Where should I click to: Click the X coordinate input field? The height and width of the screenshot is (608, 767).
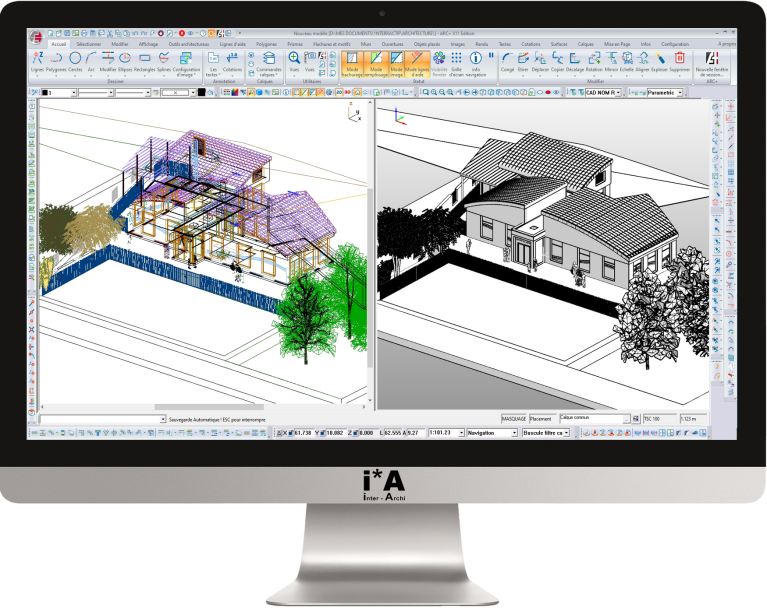coord(303,433)
